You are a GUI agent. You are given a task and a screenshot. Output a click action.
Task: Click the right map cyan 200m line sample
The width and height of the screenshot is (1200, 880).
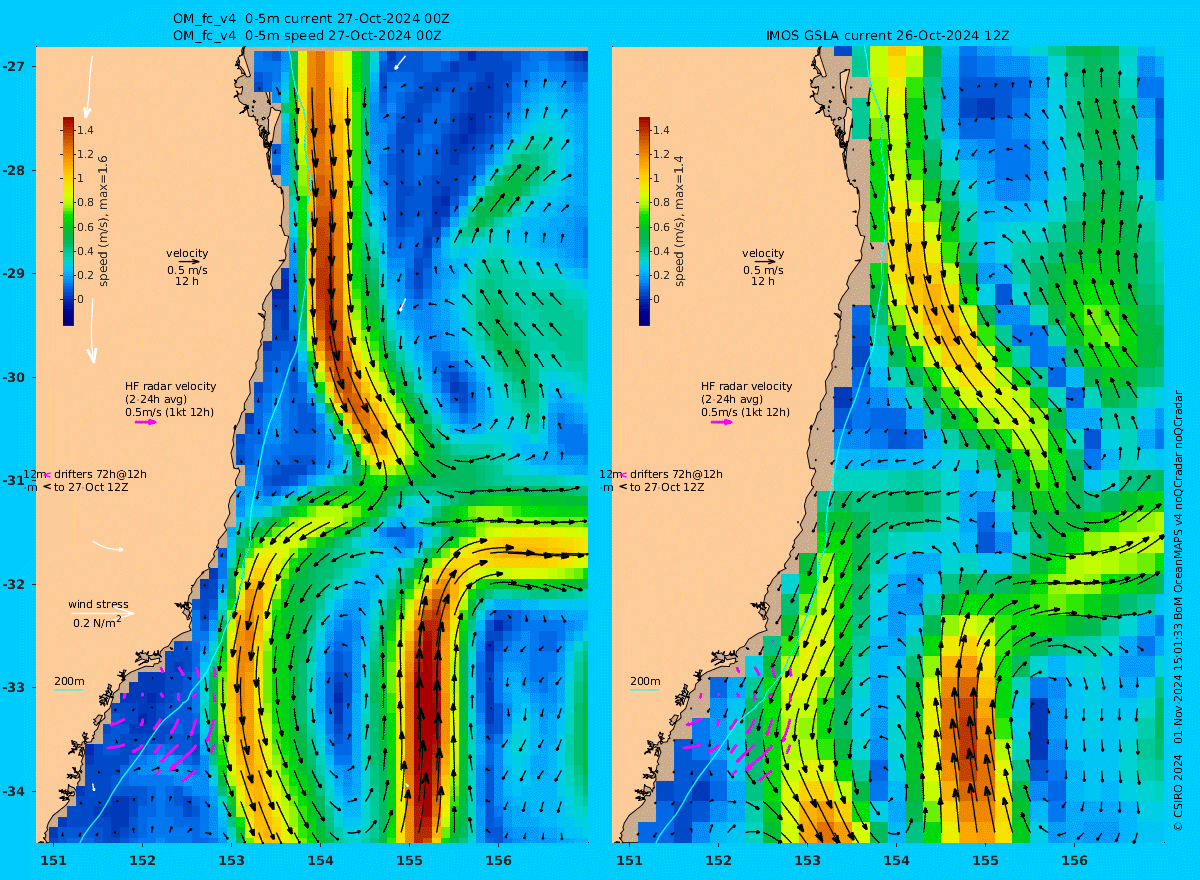(x=644, y=690)
